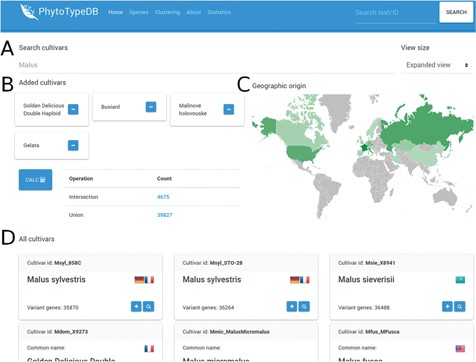Remove the Busiard cultivar
476x362 pixels.
(151, 107)
